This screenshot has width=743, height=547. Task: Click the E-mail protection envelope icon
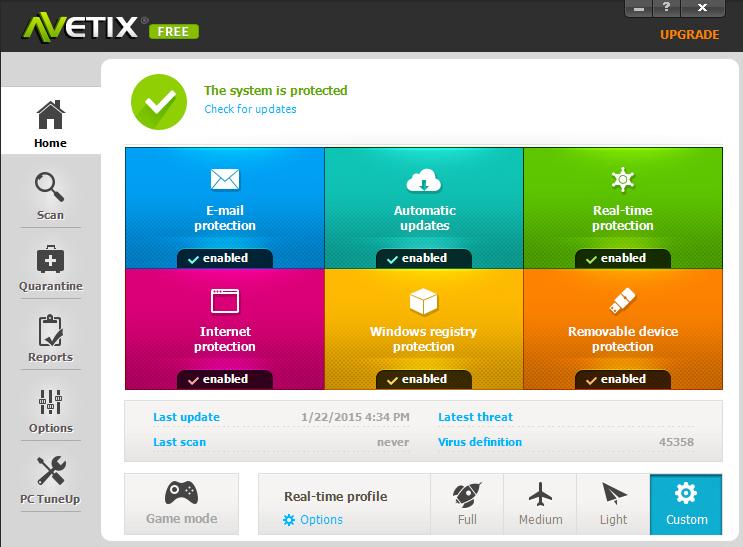click(224, 180)
